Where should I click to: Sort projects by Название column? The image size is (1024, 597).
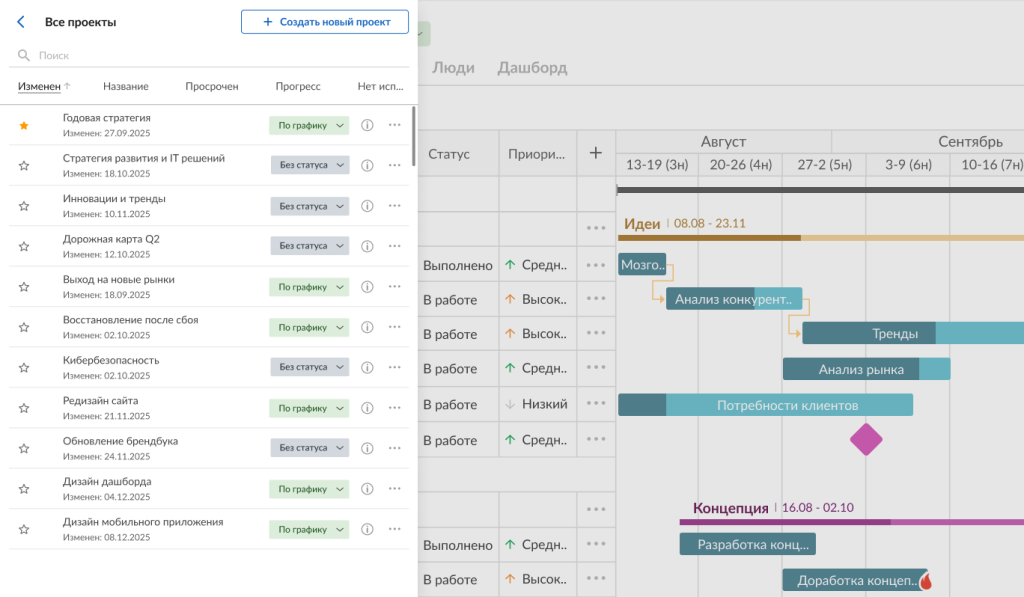pyautogui.click(x=125, y=86)
